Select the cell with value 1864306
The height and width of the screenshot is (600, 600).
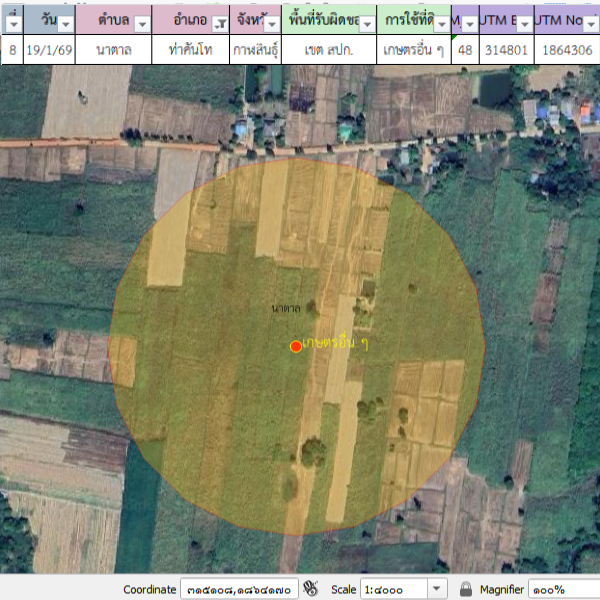(566, 49)
